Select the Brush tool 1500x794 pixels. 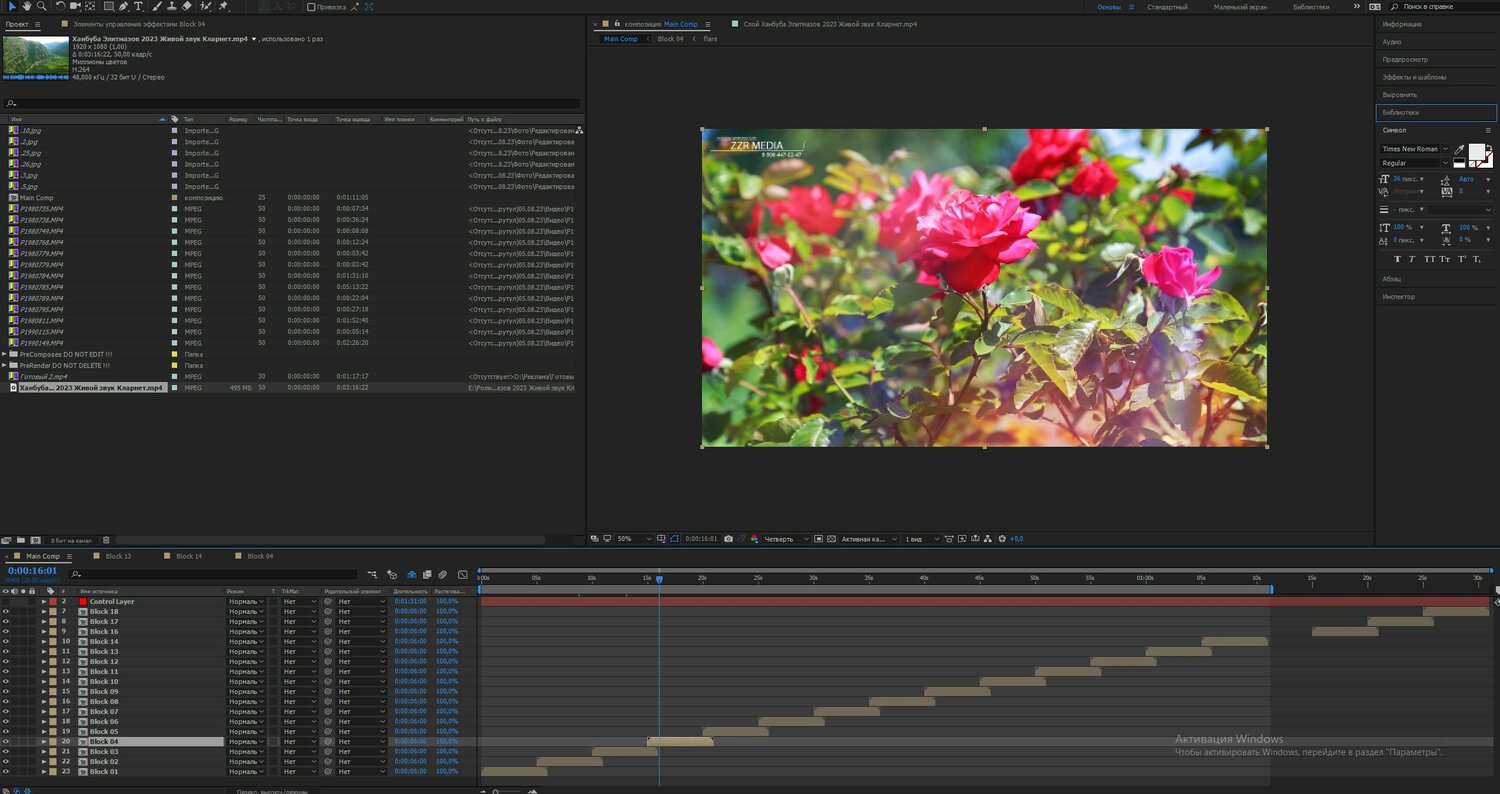pos(157,6)
